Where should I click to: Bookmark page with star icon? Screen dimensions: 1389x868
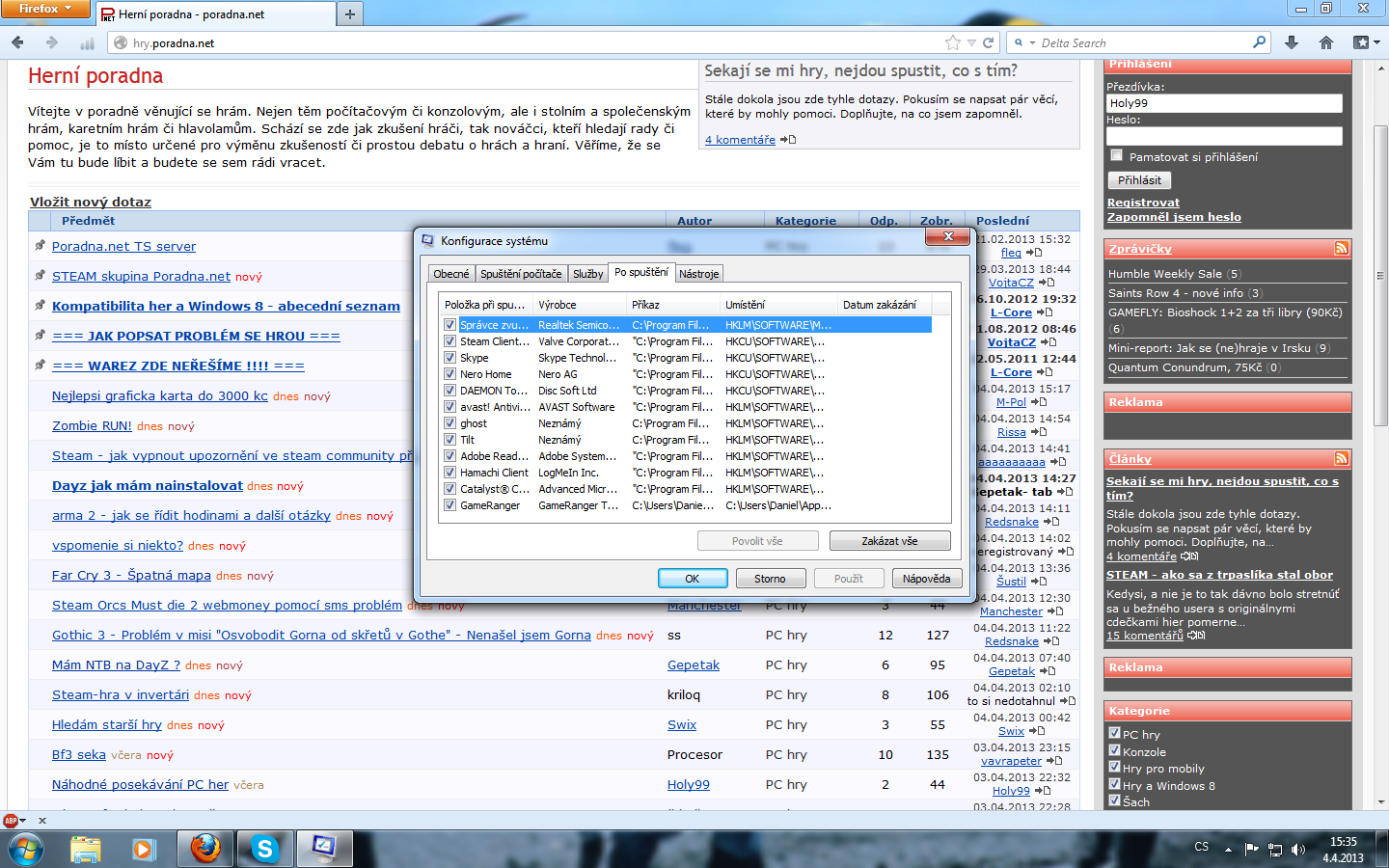[x=953, y=42]
